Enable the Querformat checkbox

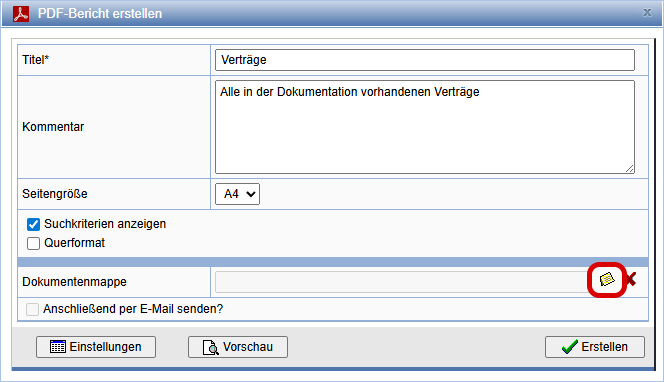33,244
